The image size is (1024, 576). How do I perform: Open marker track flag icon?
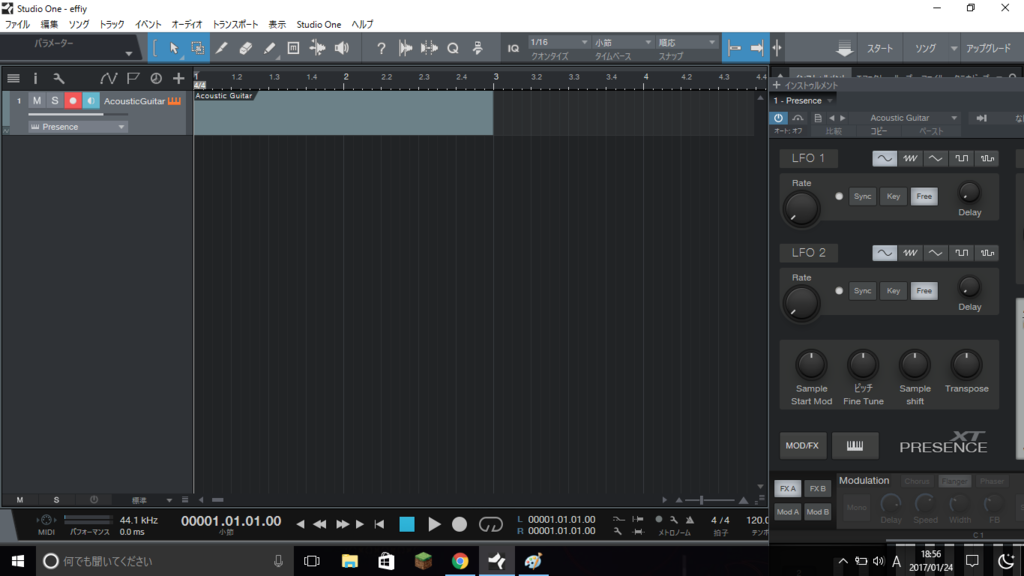click(x=133, y=78)
